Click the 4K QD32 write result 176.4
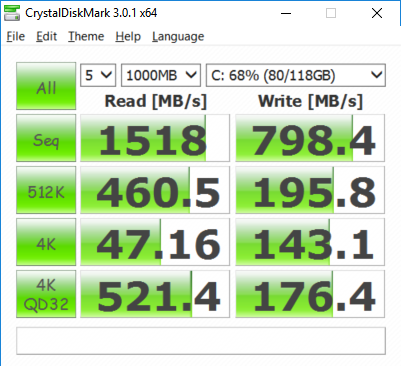 [x=310, y=294]
